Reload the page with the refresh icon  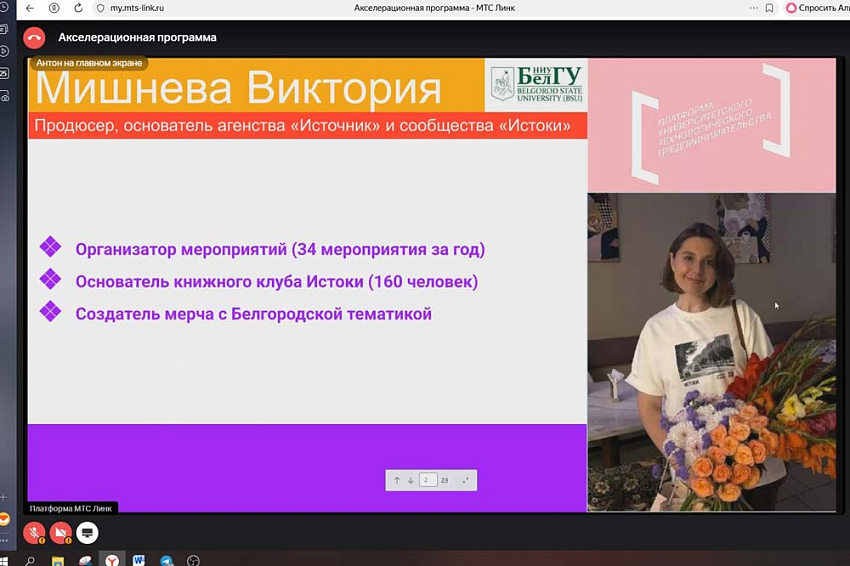78,8
